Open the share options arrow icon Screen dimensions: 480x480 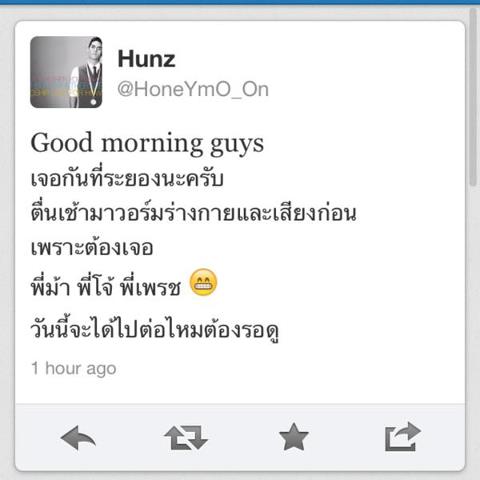(403, 437)
